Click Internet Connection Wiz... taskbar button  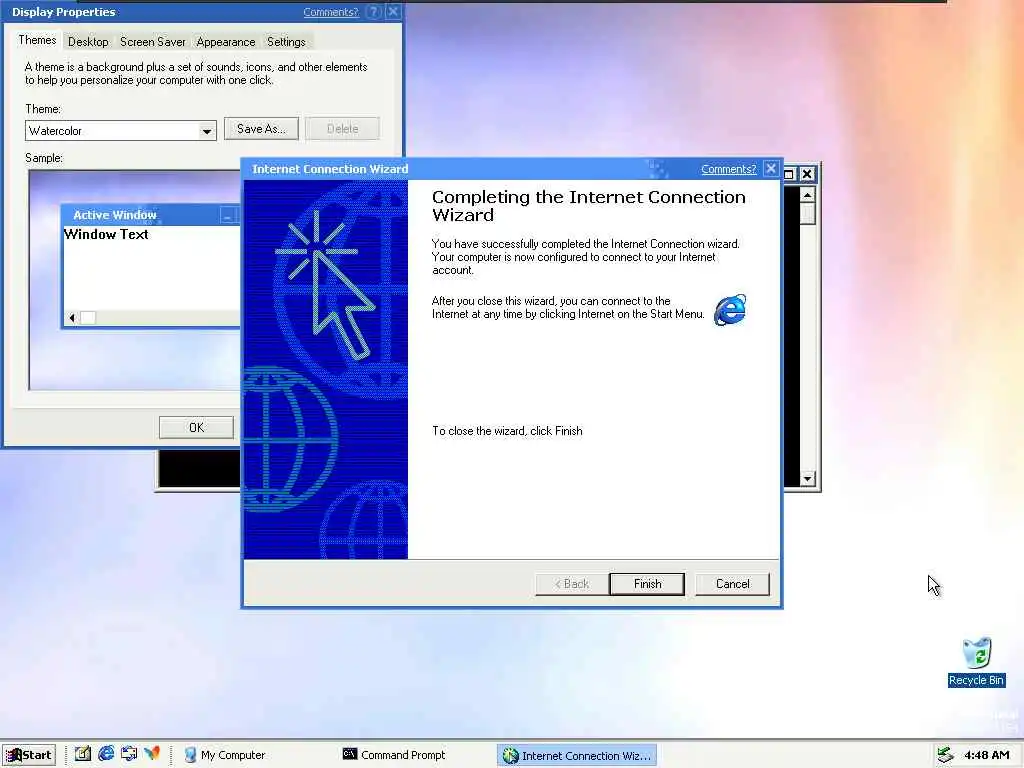[576, 755]
